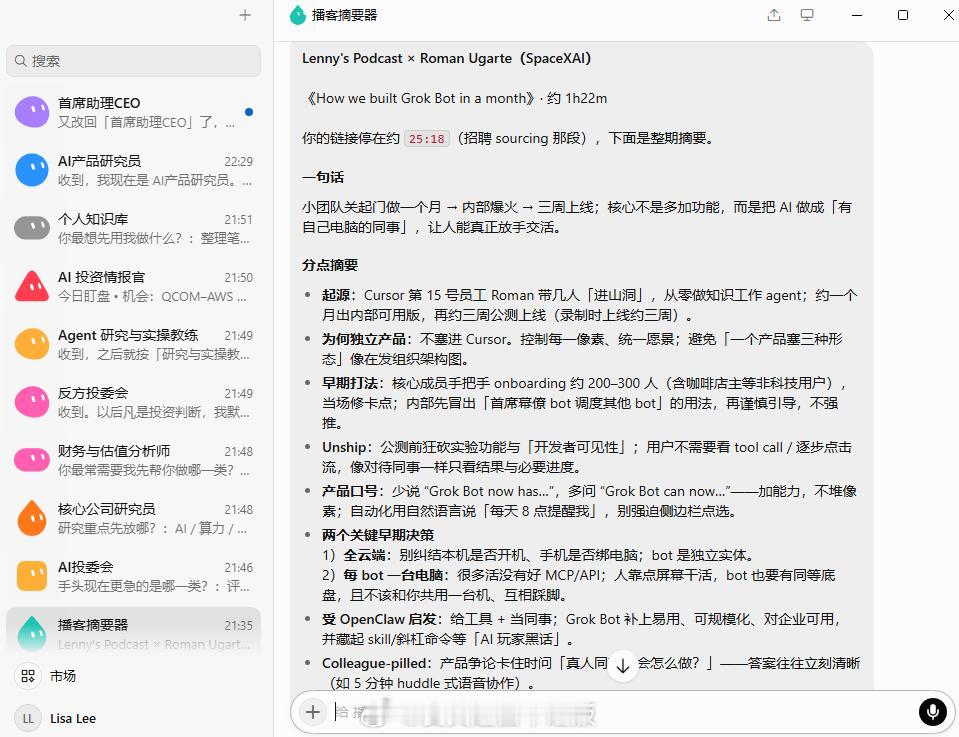
Task: Click the blue avatar of AI产品研究员
Action: [x=32, y=170]
